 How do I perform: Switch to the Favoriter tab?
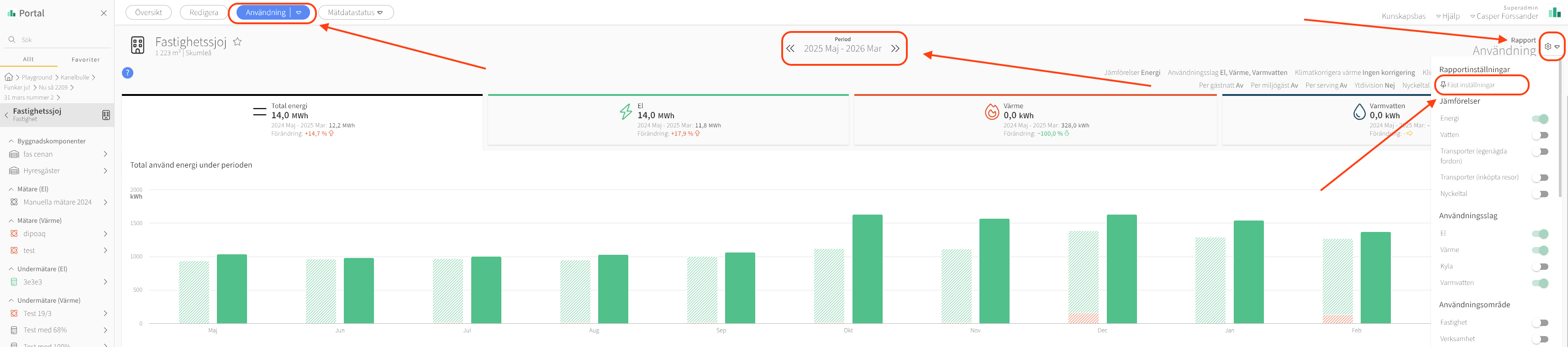pos(85,60)
